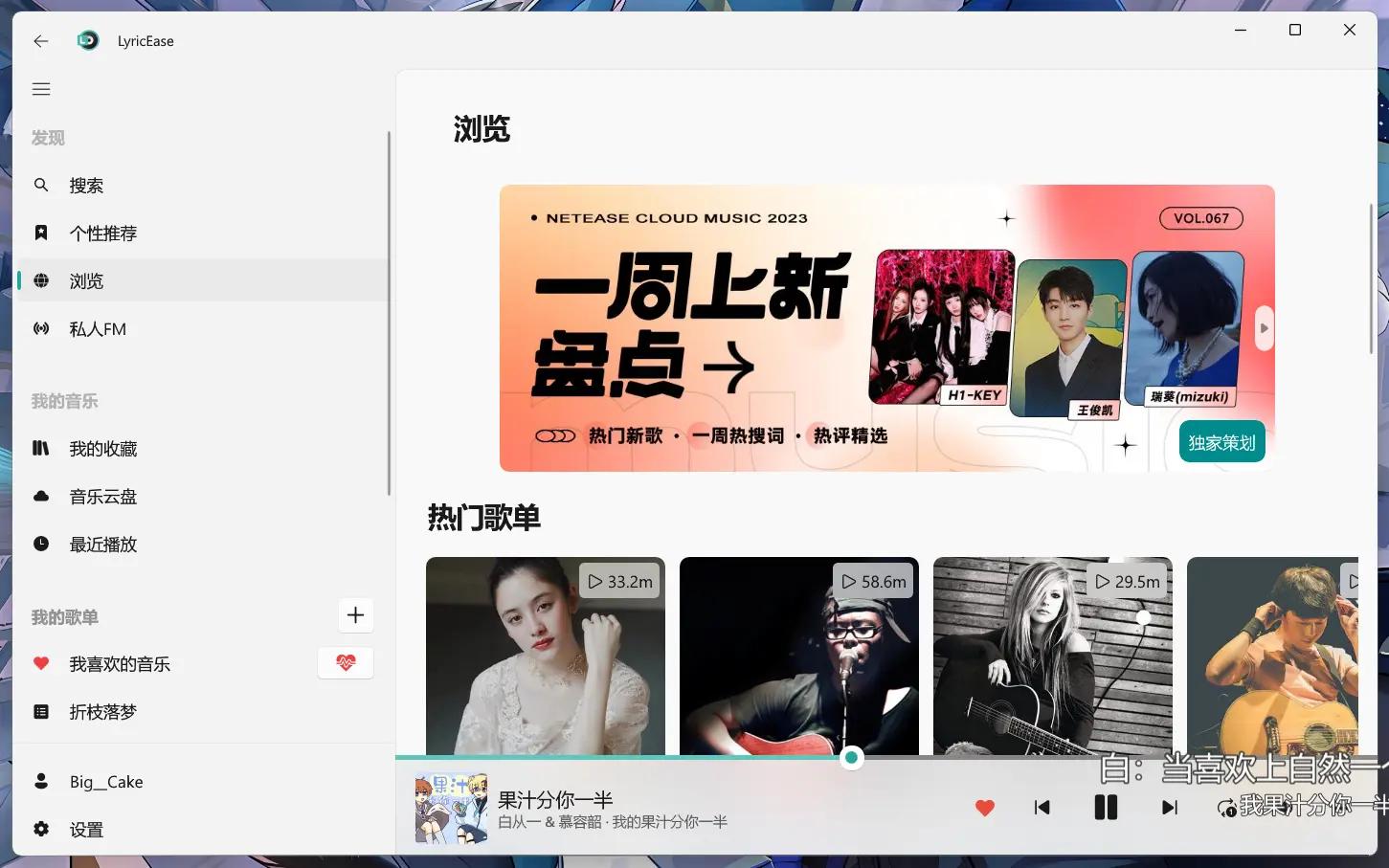The width and height of the screenshot is (1389, 868).
Task: Add new playlist with plus button
Action: (x=355, y=615)
